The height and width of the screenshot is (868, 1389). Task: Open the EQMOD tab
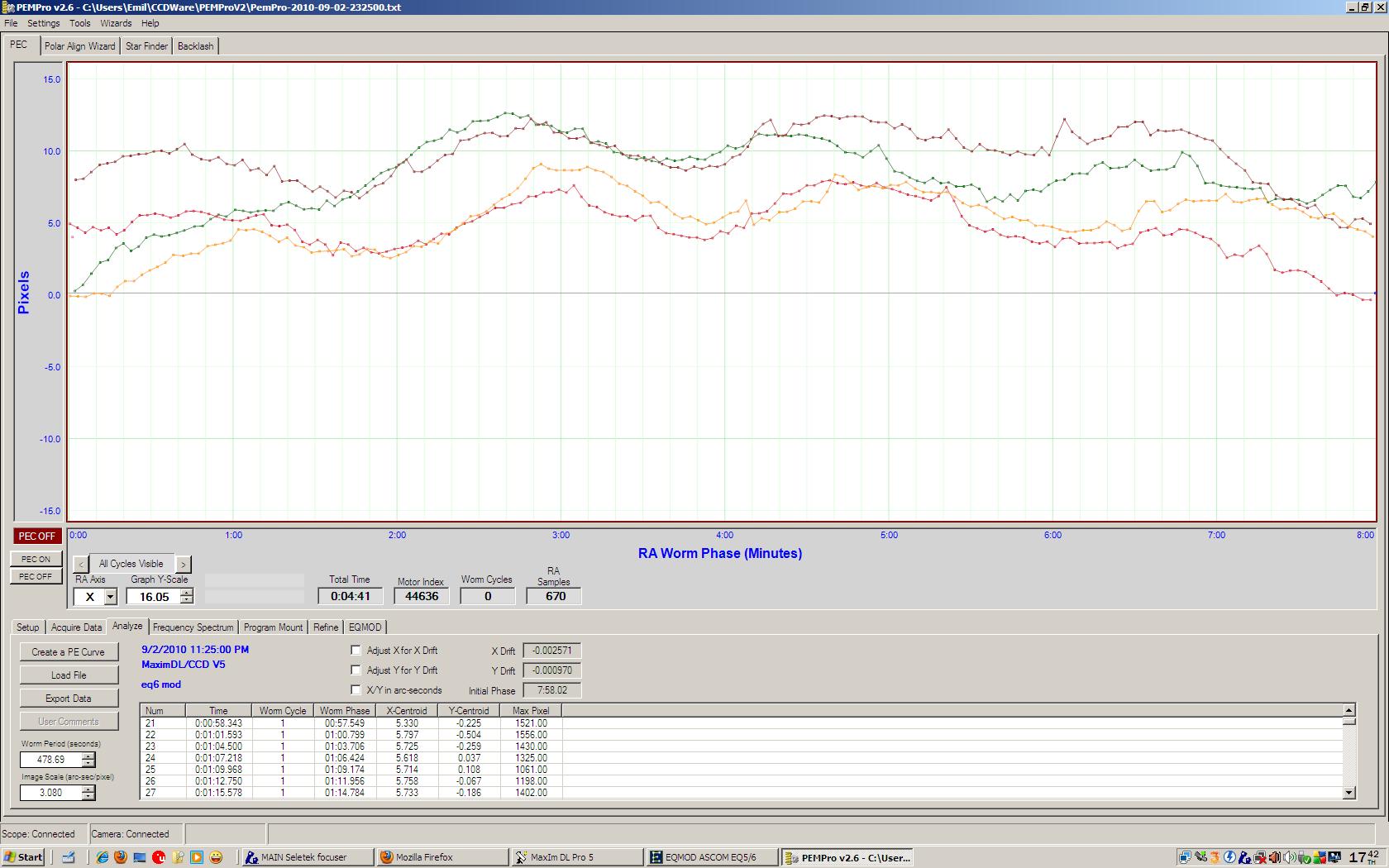pyautogui.click(x=365, y=627)
